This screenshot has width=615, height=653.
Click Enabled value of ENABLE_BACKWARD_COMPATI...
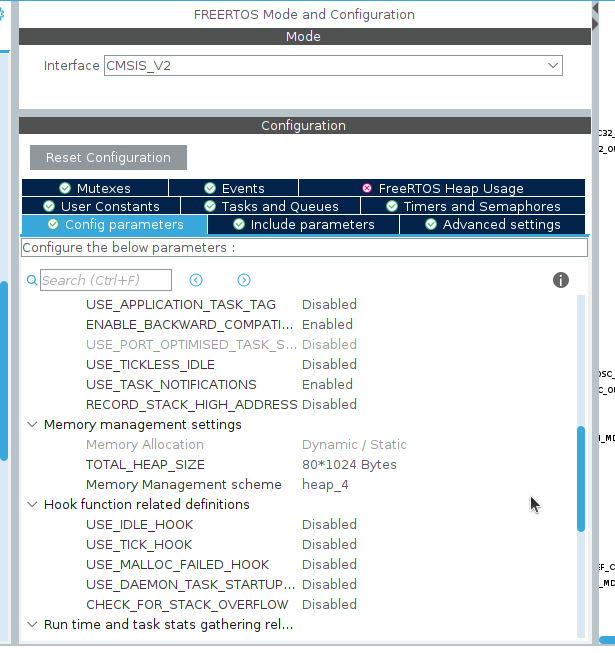[327, 325]
